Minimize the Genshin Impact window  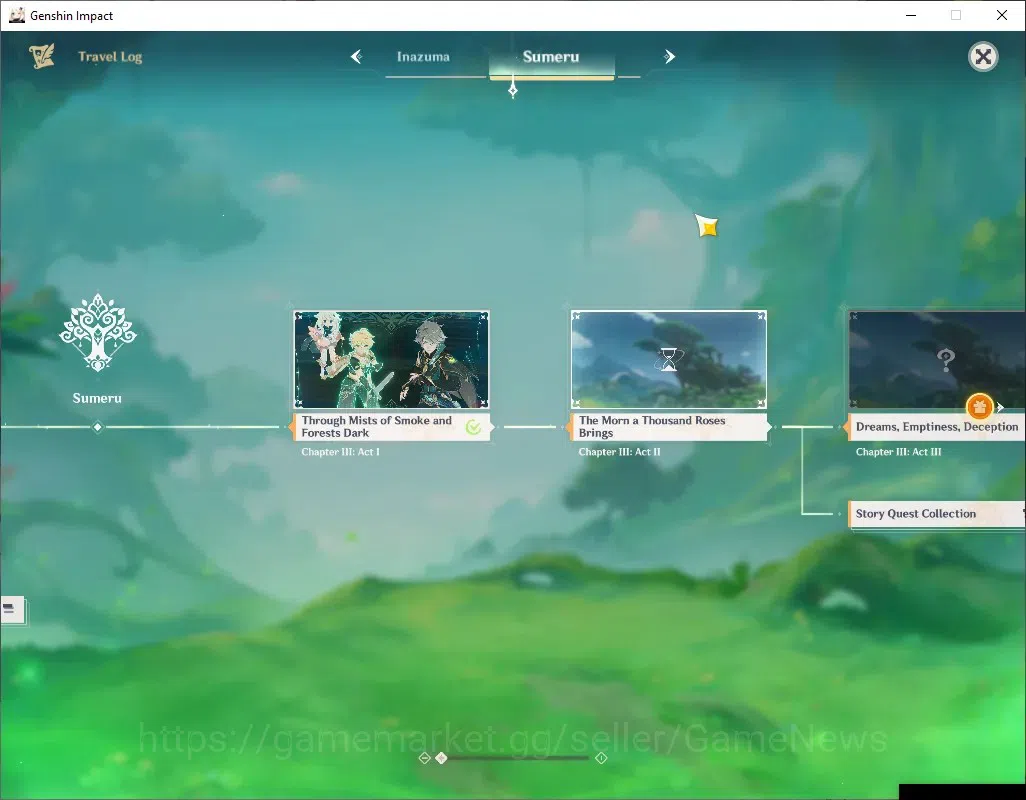pos(911,15)
